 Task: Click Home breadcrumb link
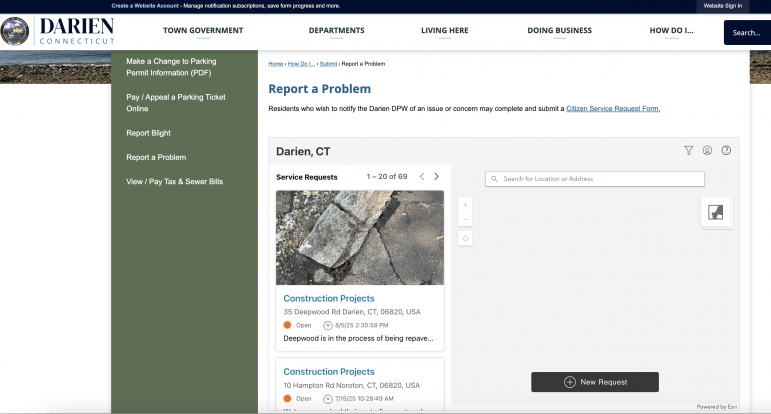[275, 64]
